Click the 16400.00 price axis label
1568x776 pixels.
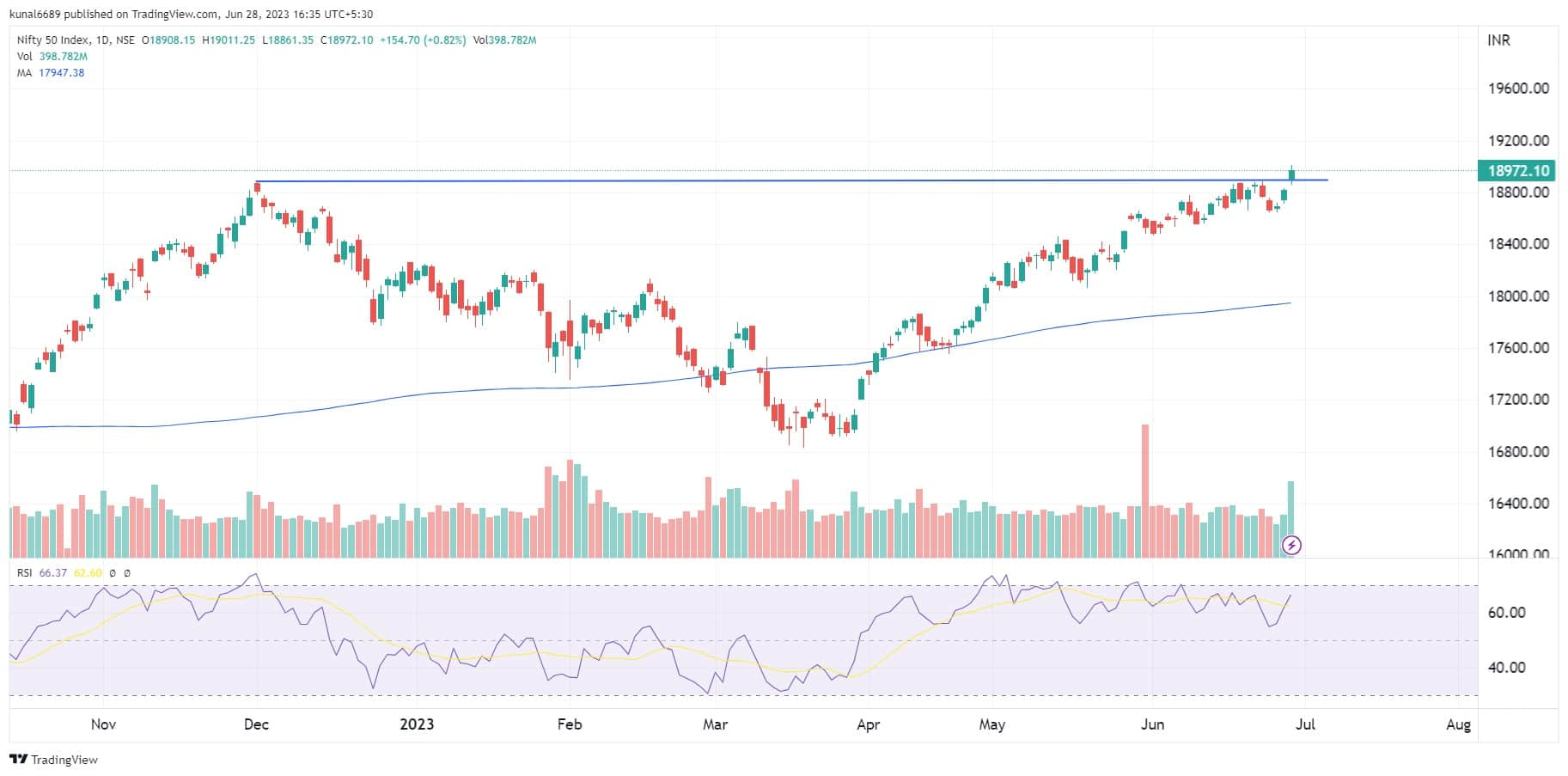pyautogui.click(x=1518, y=503)
